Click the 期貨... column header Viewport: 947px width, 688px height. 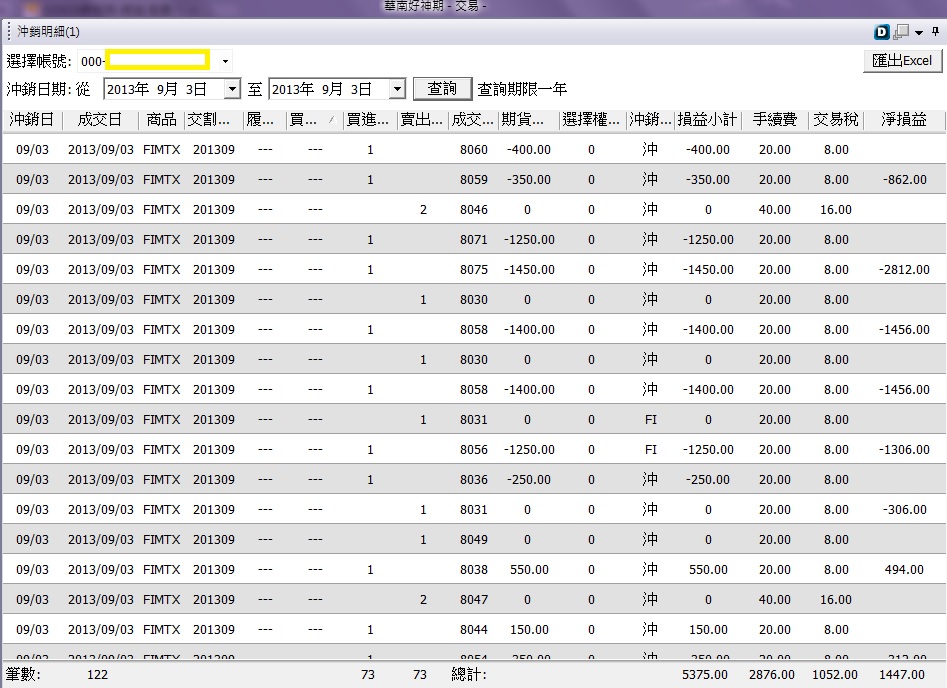(x=527, y=120)
